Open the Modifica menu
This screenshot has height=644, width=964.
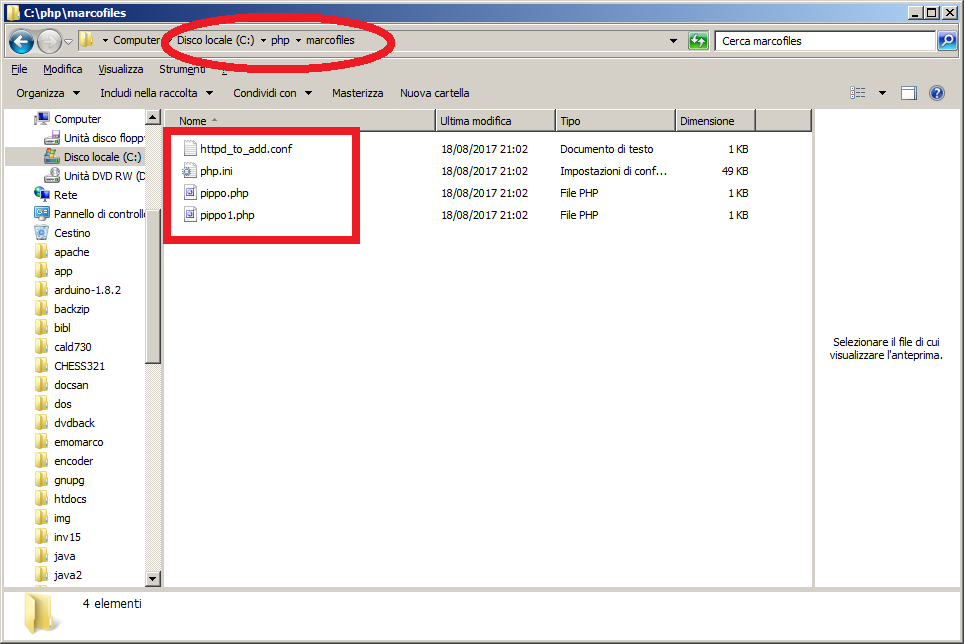tap(63, 69)
